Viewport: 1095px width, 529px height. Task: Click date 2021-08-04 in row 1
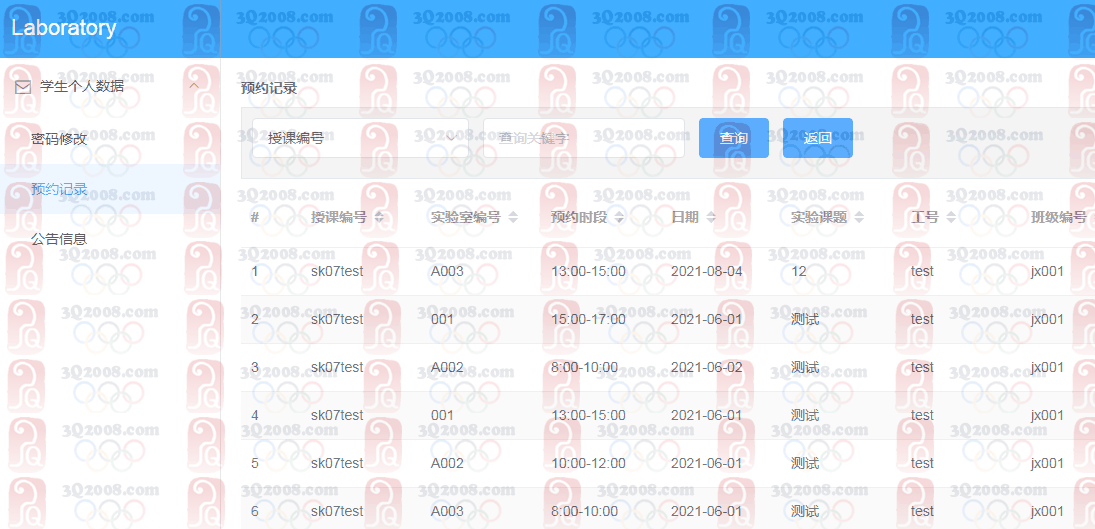click(707, 271)
